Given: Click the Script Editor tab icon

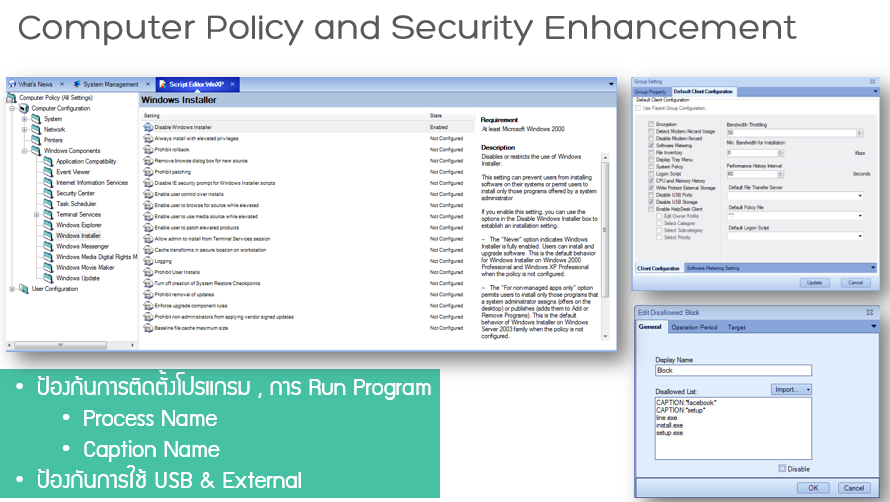Looking at the screenshot, I should (162, 84).
